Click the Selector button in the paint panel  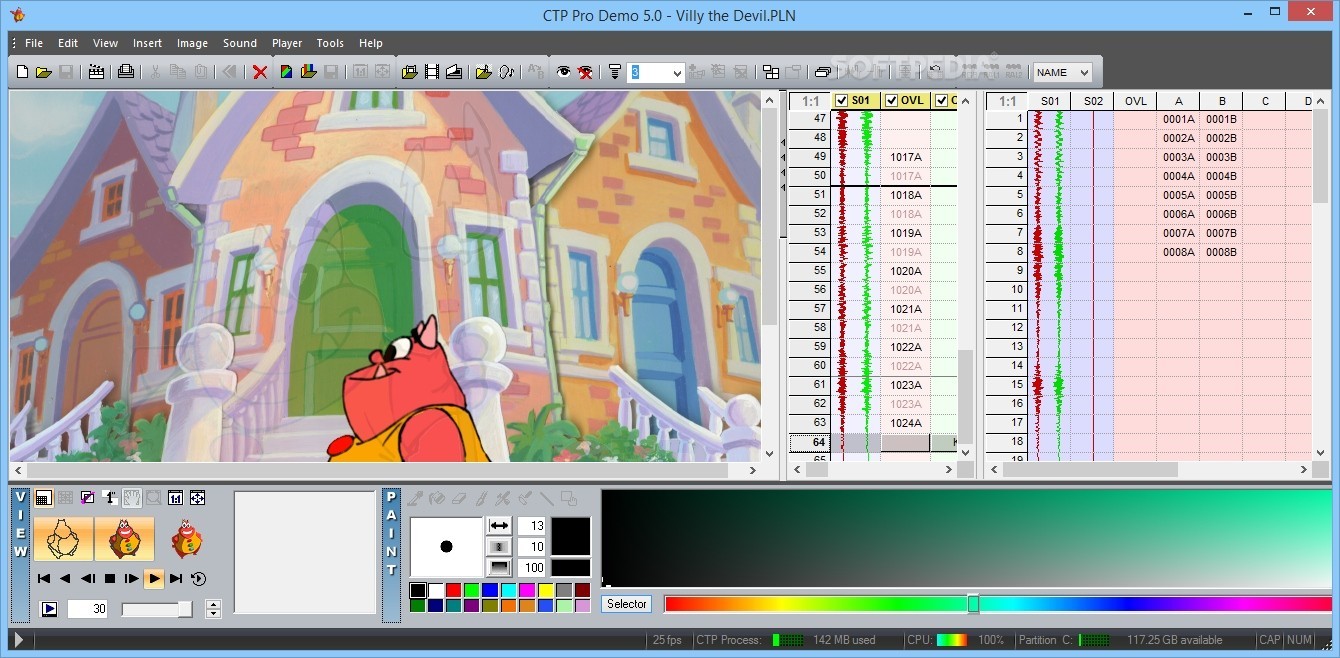[626, 603]
